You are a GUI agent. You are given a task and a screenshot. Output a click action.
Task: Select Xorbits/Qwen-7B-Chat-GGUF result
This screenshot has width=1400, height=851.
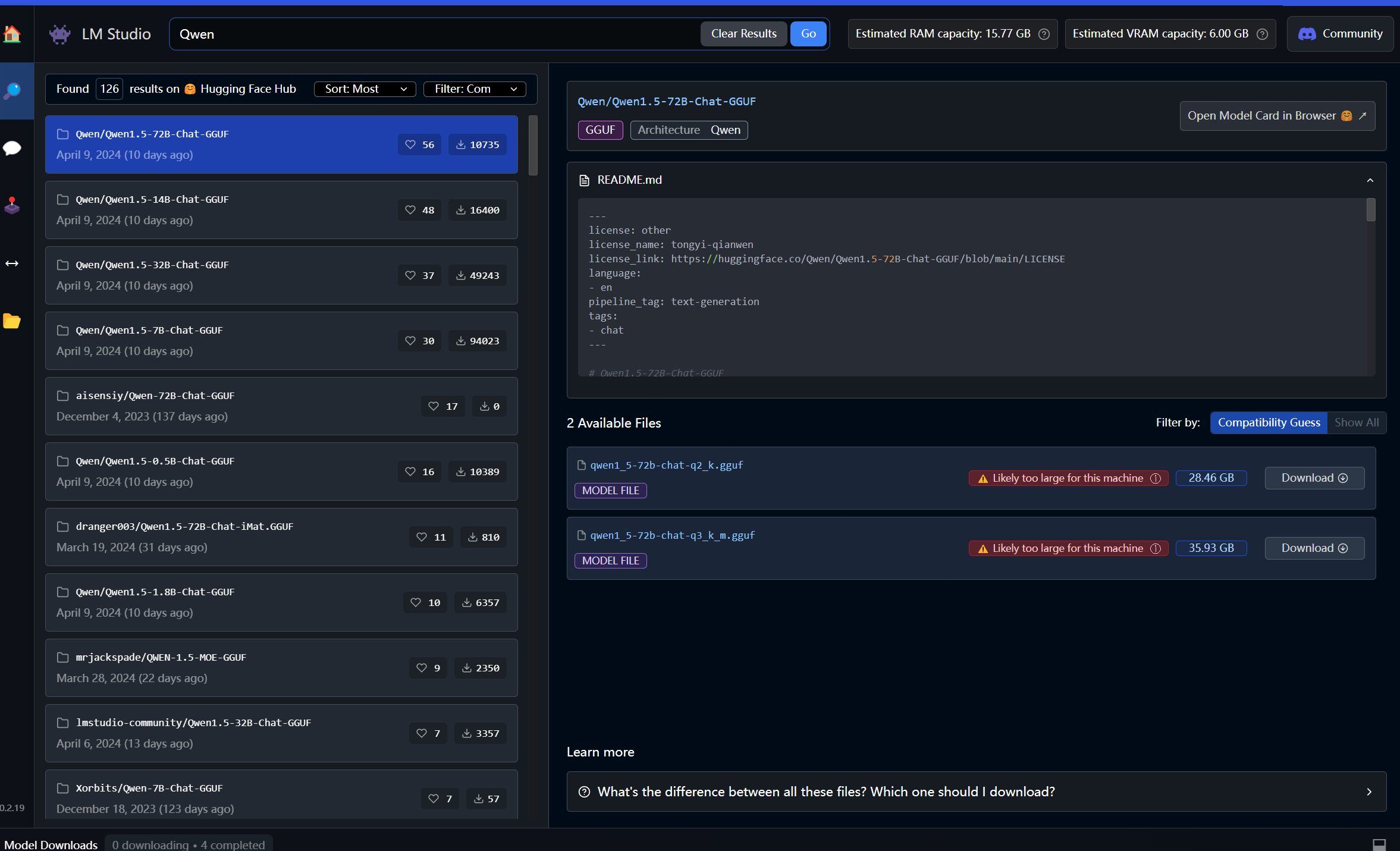coord(281,795)
